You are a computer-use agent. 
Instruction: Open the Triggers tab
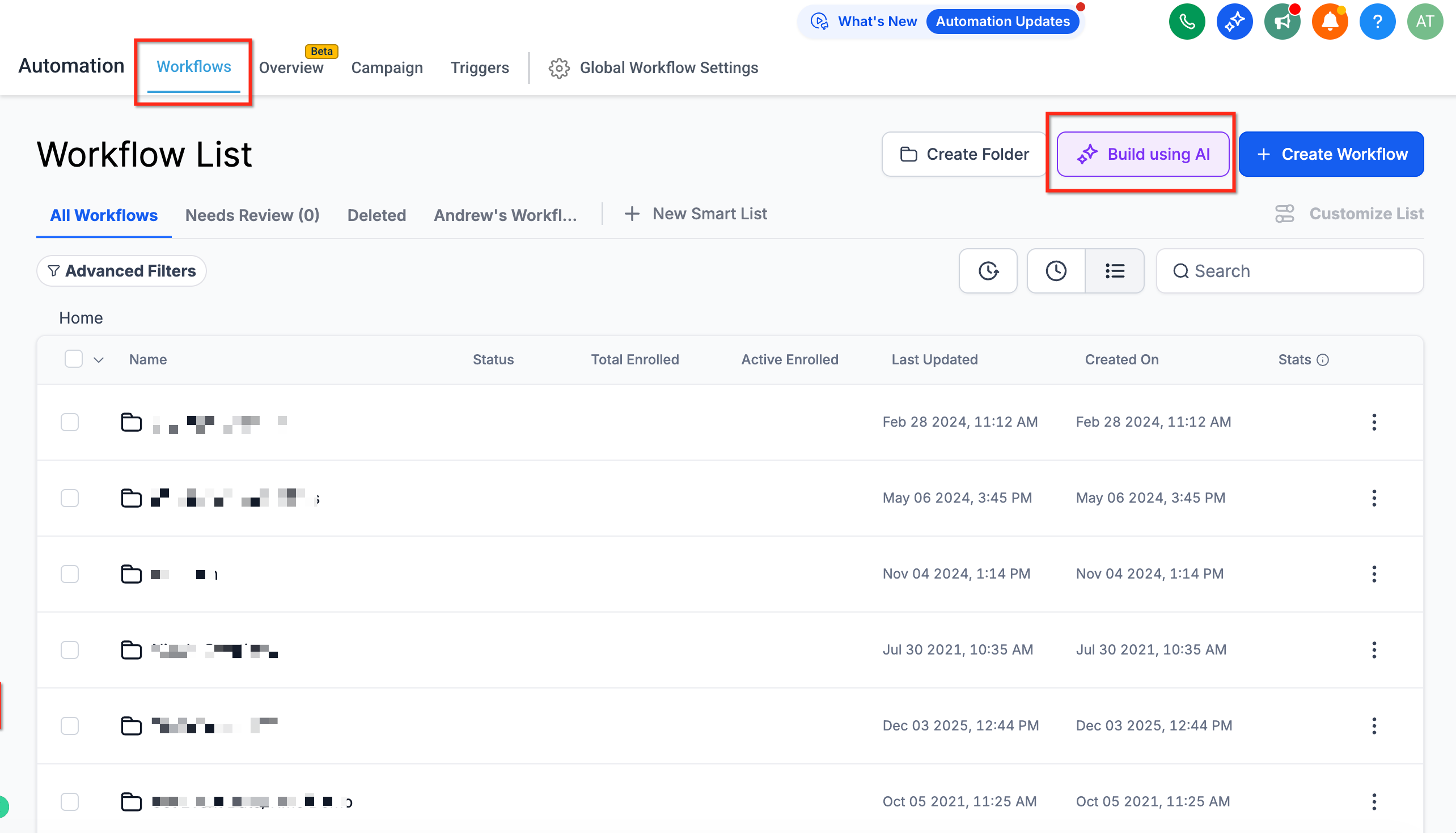pos(479,68)
